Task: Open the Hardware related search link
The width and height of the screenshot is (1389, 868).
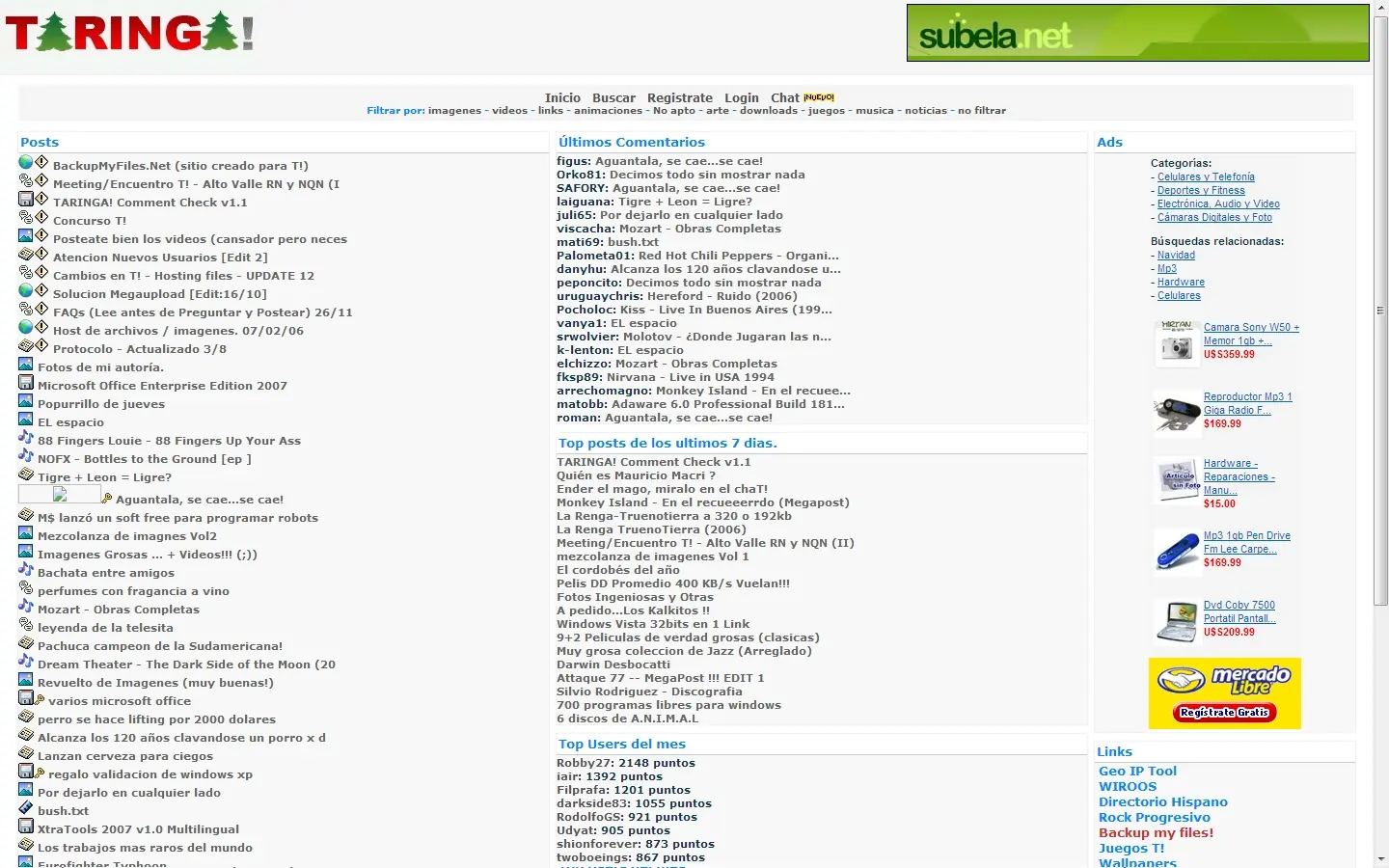Action: (1181, 283)
